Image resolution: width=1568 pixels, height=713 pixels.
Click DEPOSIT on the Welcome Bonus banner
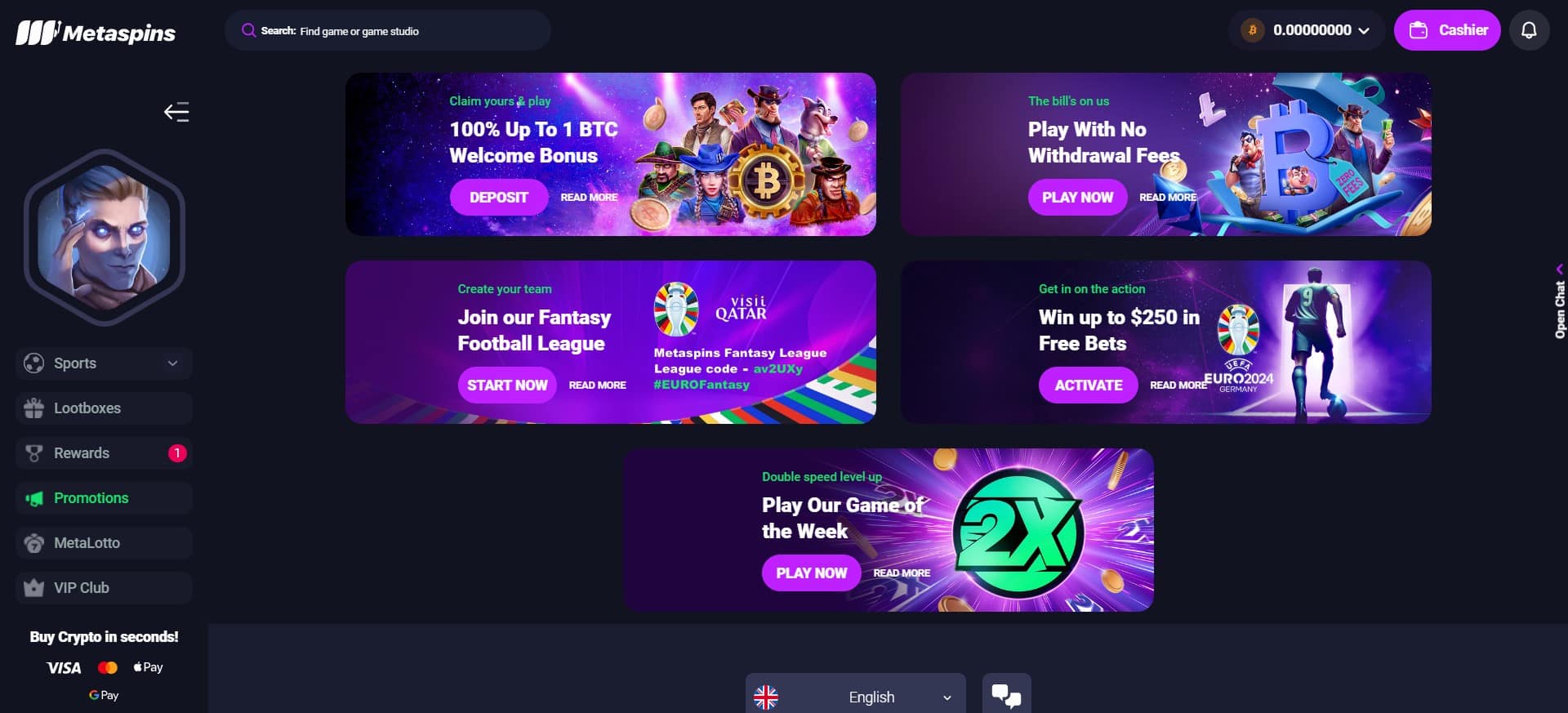498,198
